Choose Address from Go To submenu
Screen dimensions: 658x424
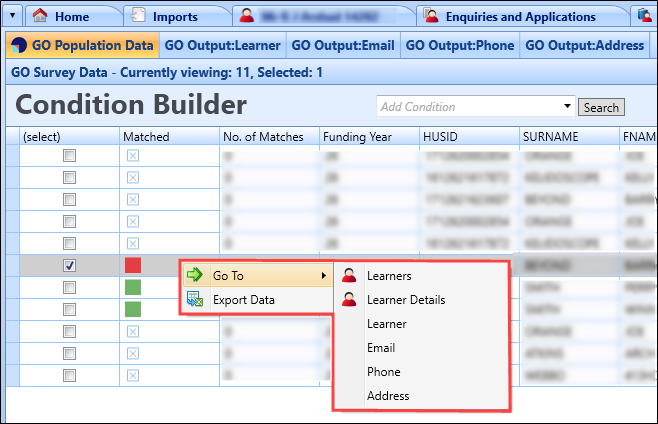pyautogui.click(x=422, y=395)
